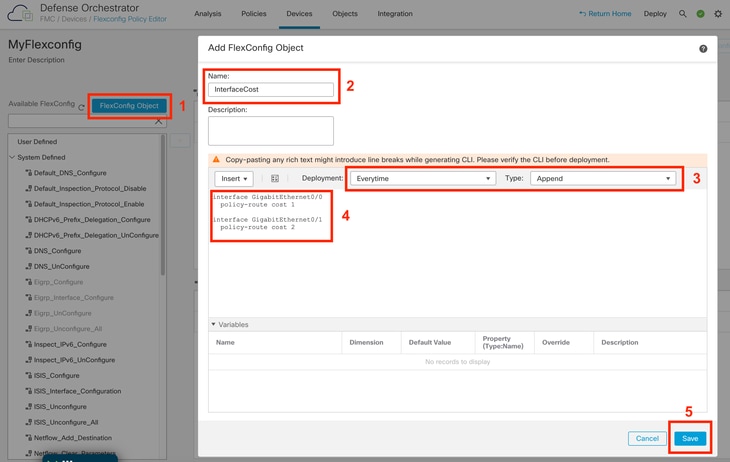Select Netflow_Add_Destination item
The image size is (730, 462).
click(x=73, y=438)
